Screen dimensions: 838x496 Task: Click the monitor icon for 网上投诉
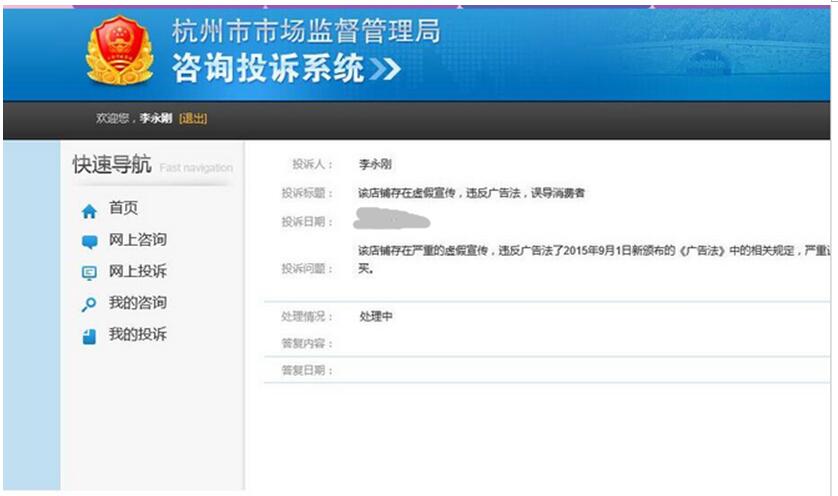coord(89,273)
